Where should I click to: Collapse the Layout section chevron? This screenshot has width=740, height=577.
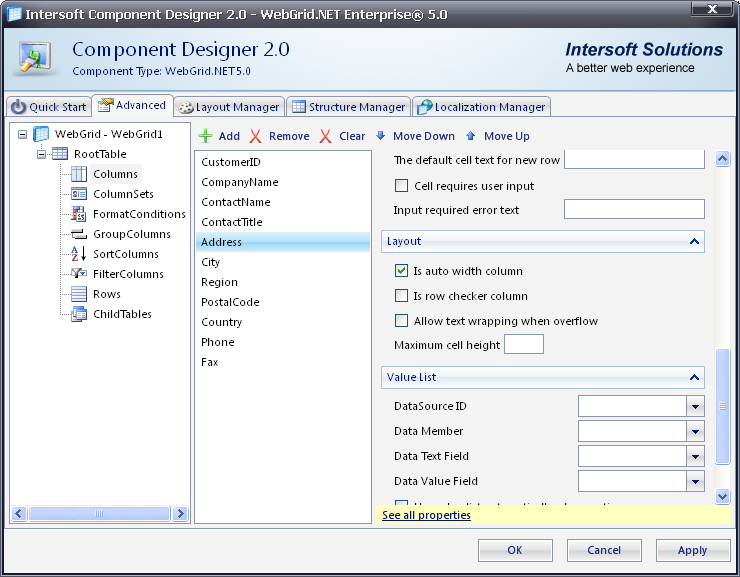tap(694, 242)
